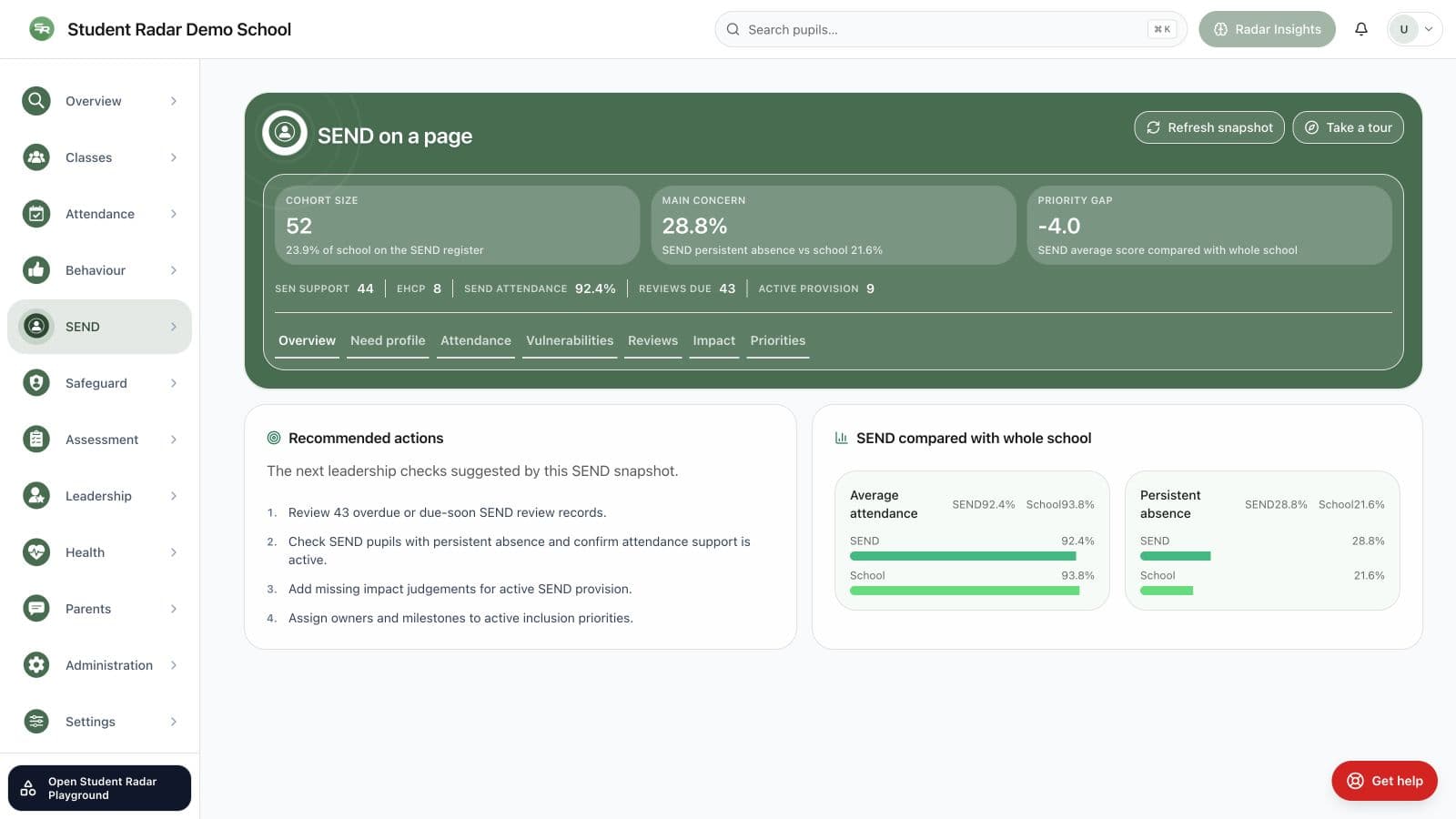The image size is (1456, 819).
Task: Click the notification bell icon
Action: 1361,29
